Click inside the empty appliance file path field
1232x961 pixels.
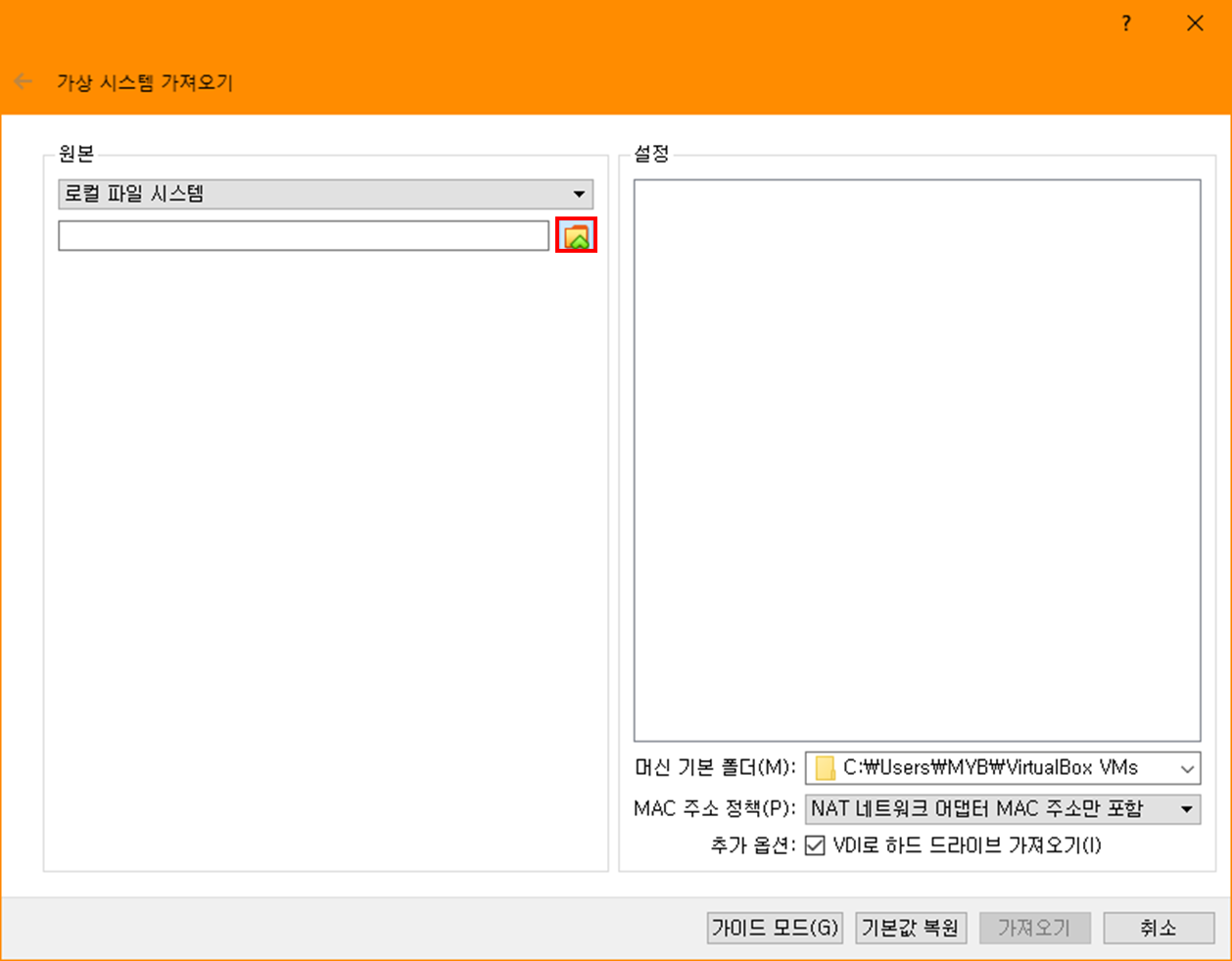304,236
